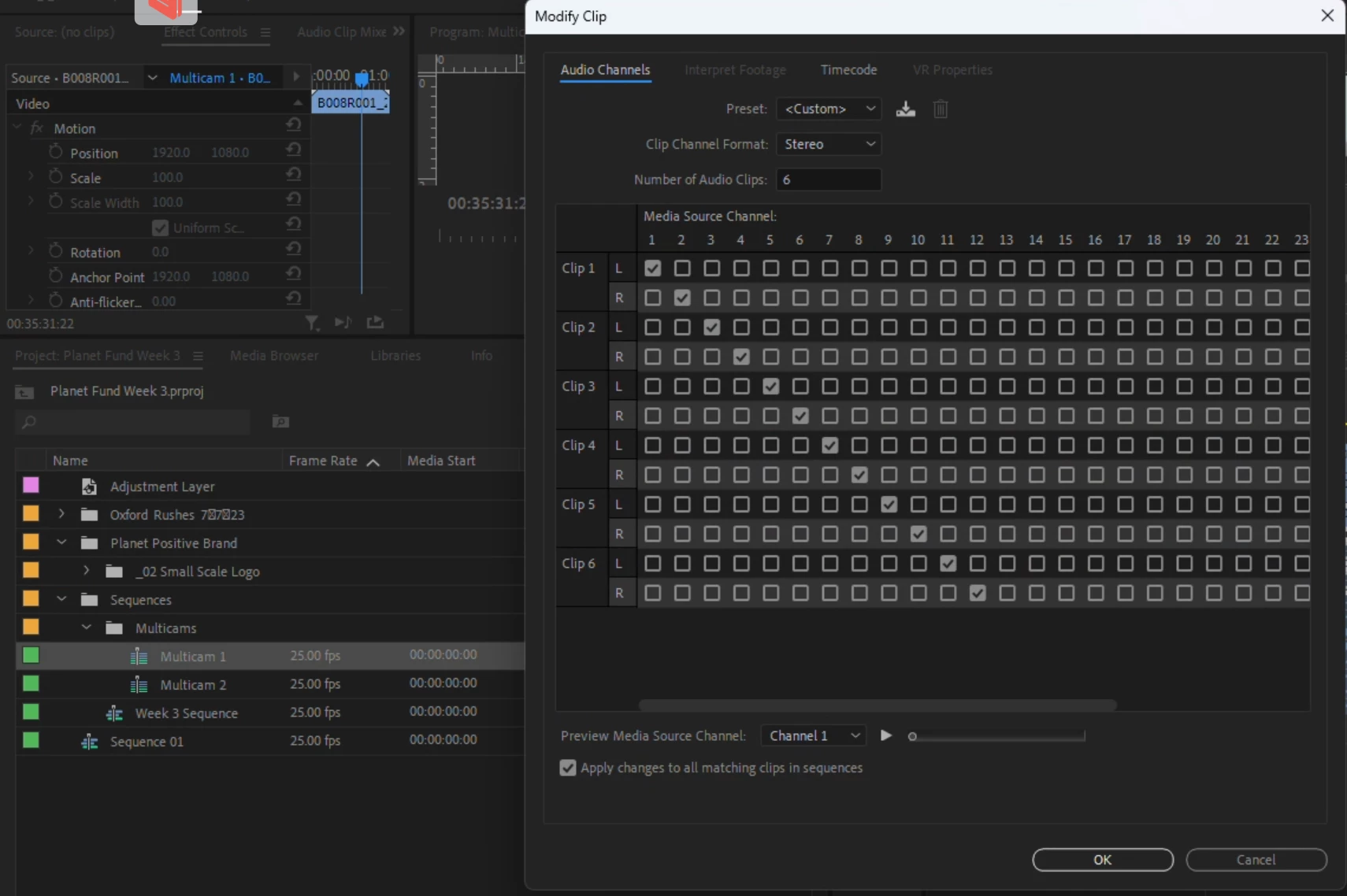Open the Effect Controls tab
Image resolution: width=1347 pixels, height=896 pixels.
coord(205,32)
